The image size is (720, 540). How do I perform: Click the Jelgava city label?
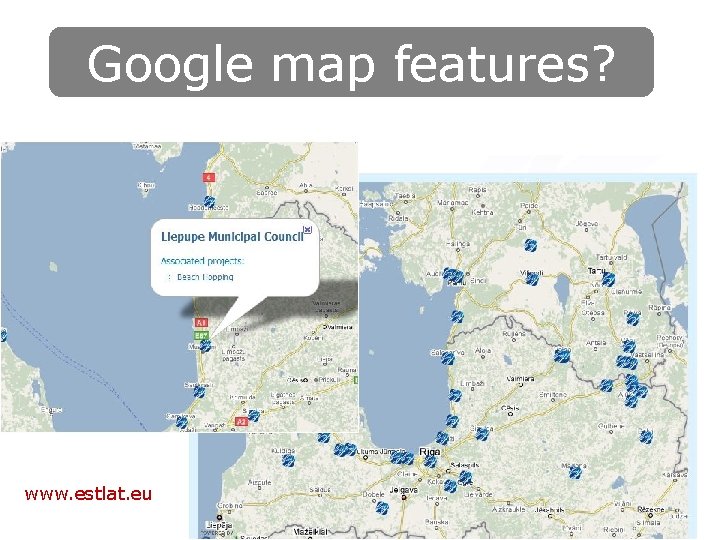[x=404, y=490]
